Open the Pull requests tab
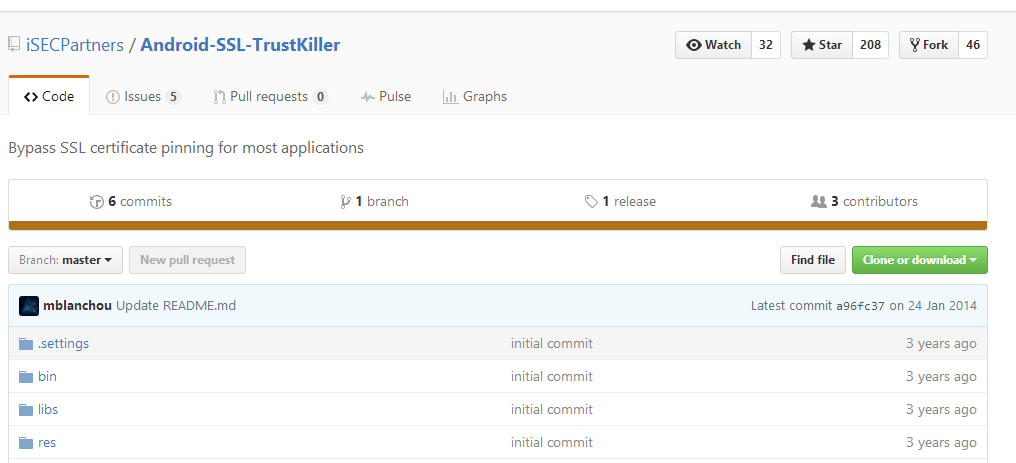This screenshot has height=463, width=1016. (271, 96)
